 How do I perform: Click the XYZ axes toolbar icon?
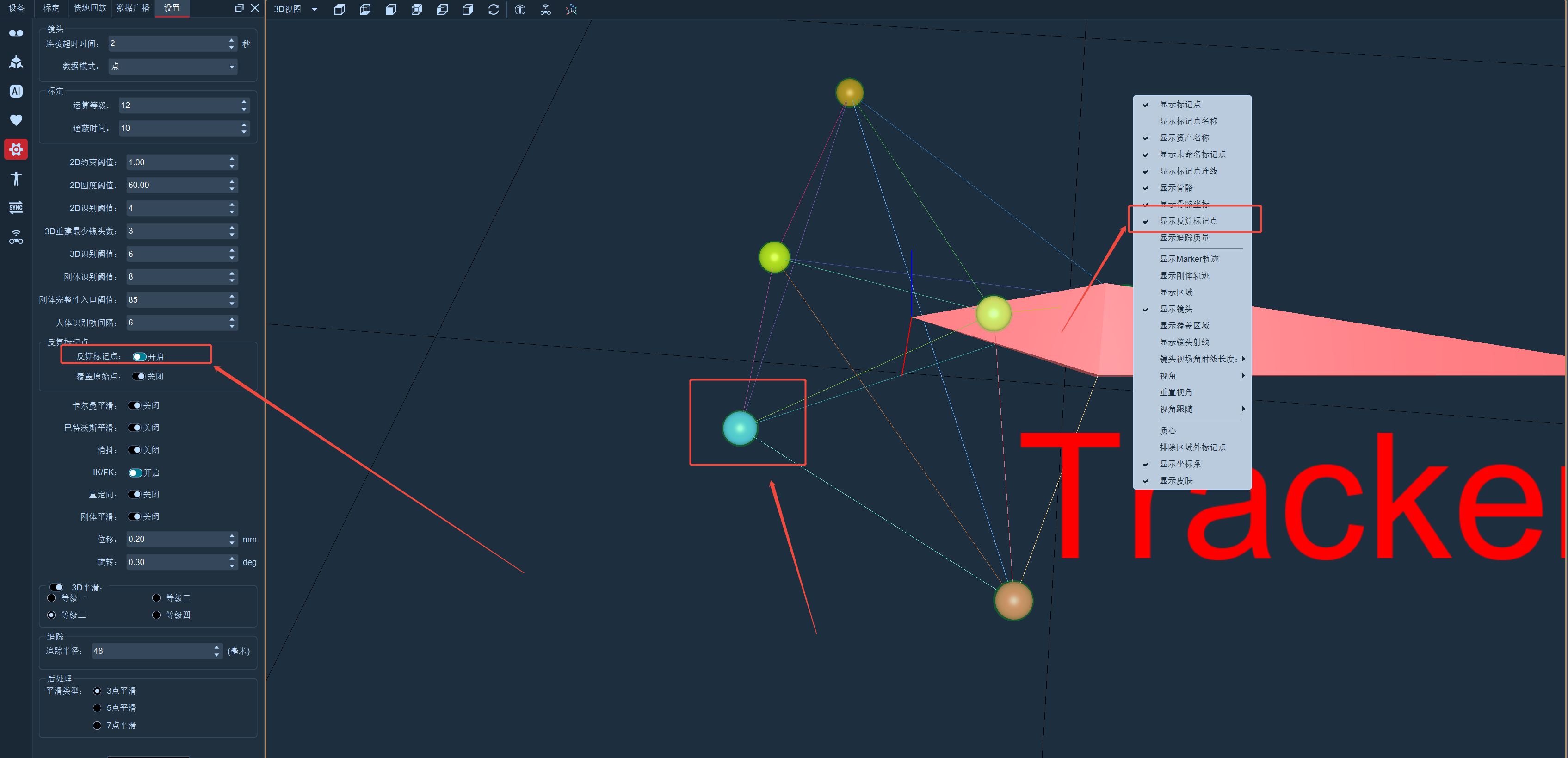(571, 9)
